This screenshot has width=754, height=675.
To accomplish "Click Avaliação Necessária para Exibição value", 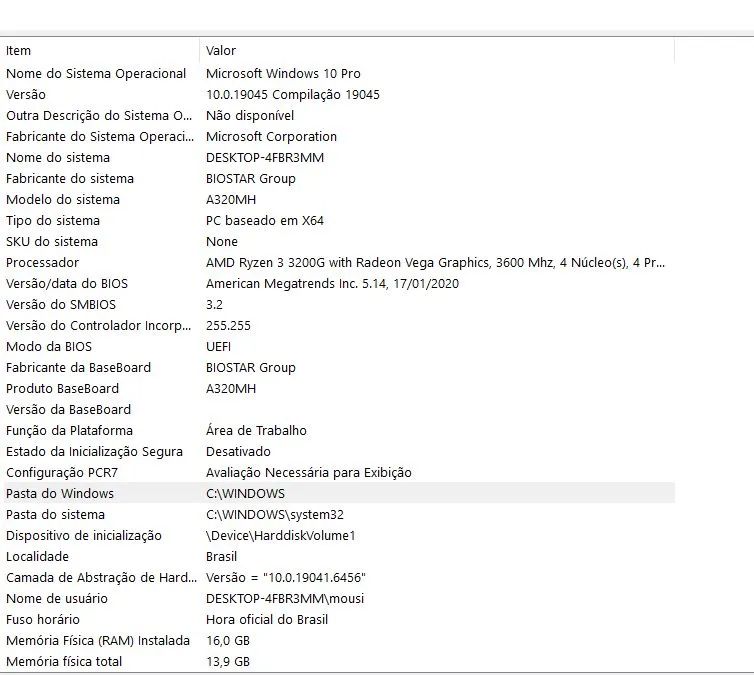I will (309, 473).
